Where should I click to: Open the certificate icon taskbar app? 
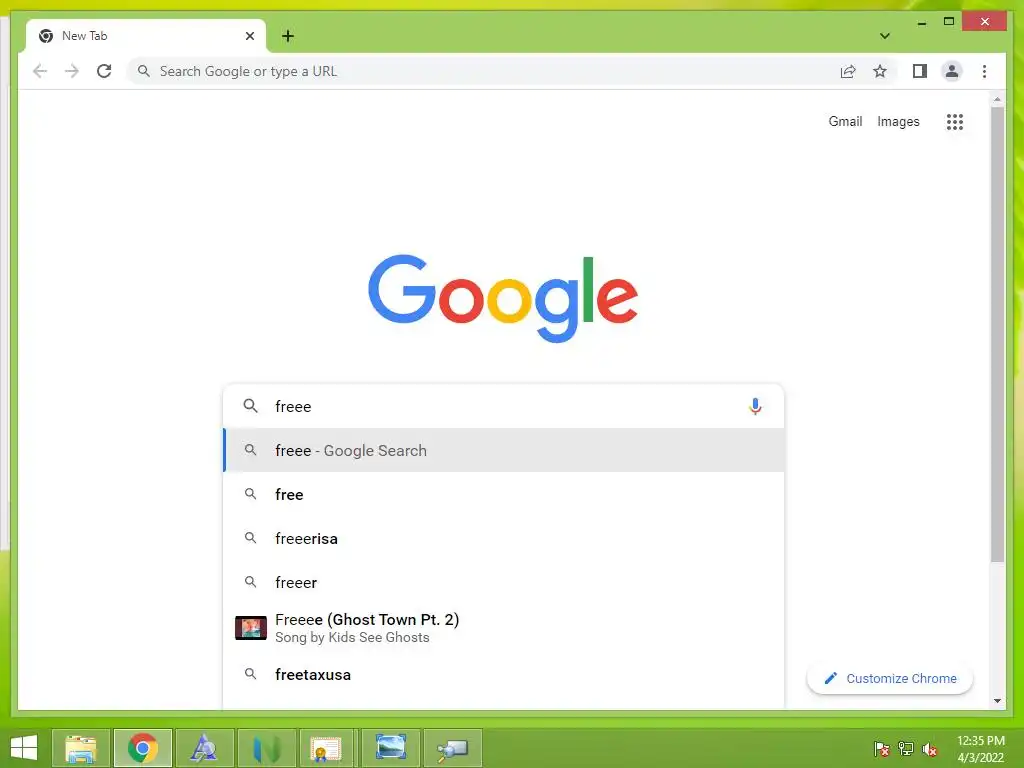coord(326,748)
